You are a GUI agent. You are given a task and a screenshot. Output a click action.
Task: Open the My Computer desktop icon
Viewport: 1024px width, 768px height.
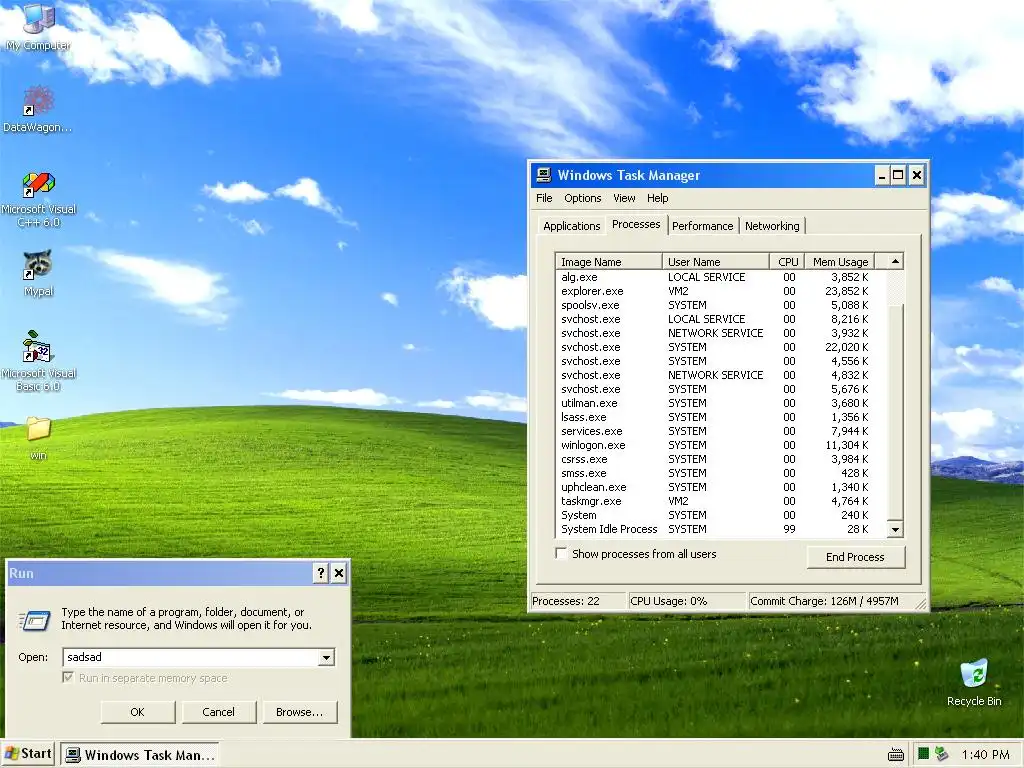point(39,26)
